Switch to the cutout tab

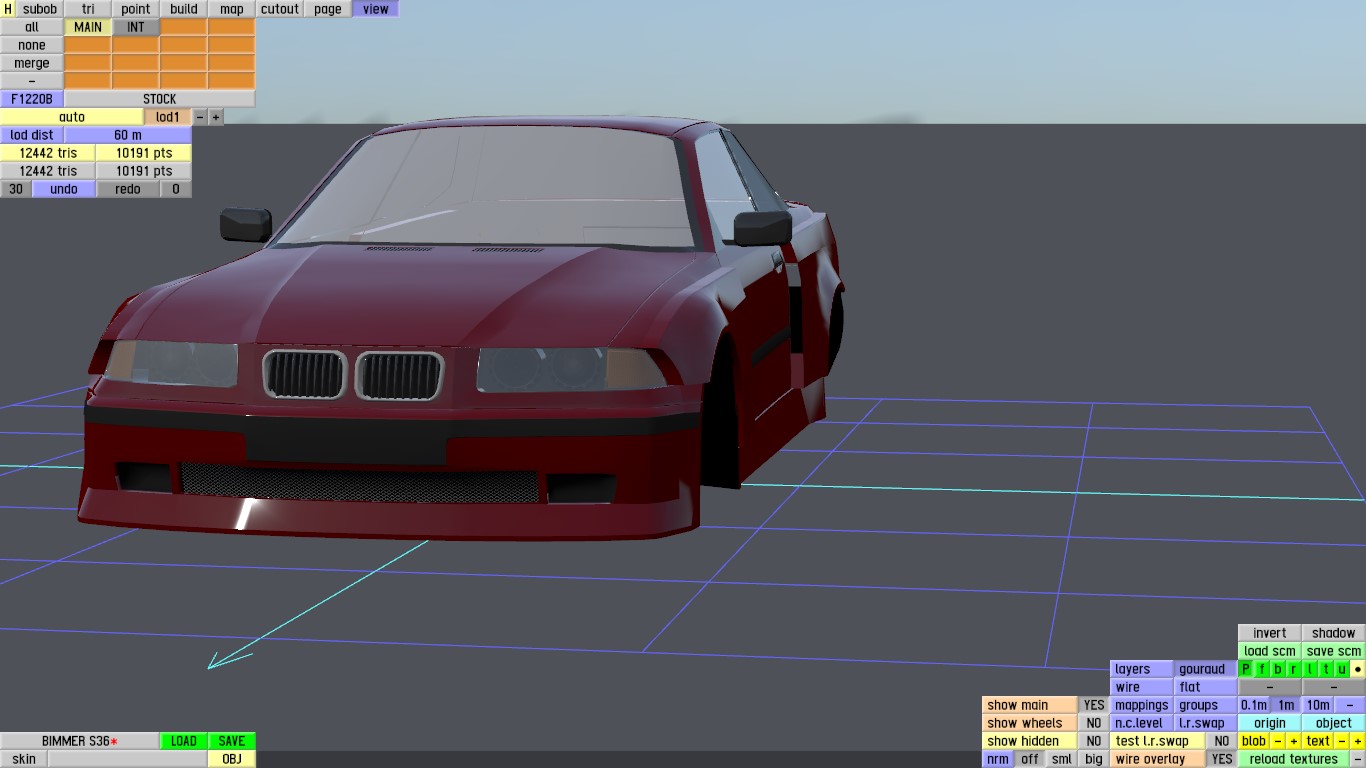coord(280,9)
